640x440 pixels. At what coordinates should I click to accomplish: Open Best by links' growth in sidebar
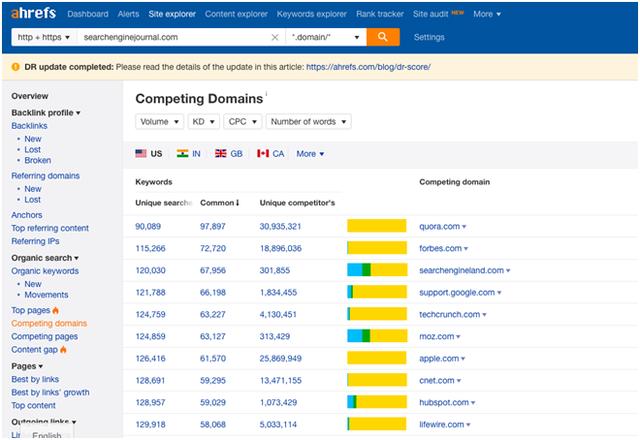pos(50,392)
